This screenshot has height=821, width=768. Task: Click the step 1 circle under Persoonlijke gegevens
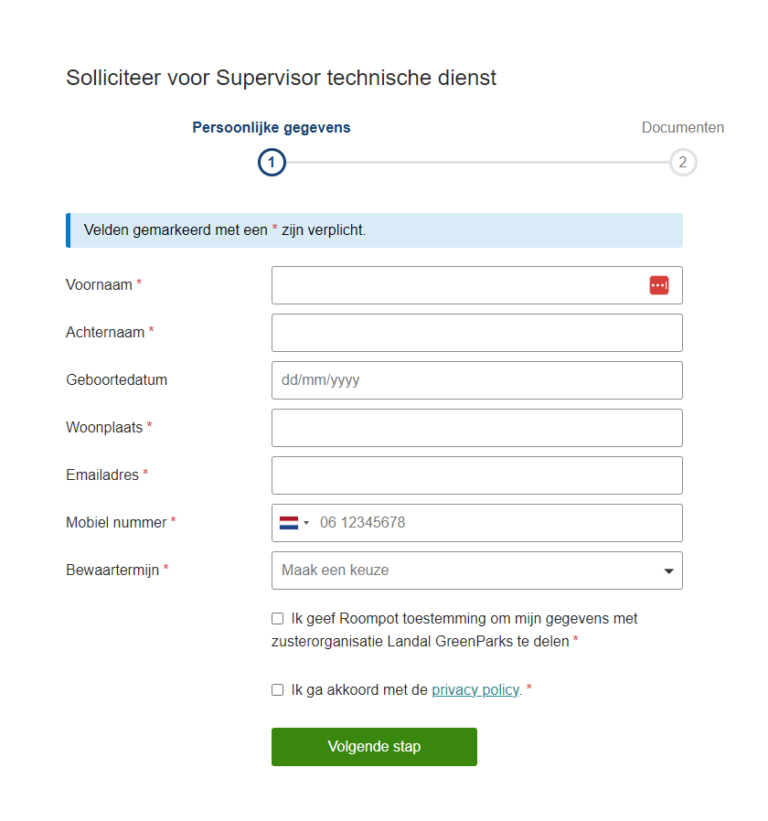pyautogui.click(x=271, y=162)
